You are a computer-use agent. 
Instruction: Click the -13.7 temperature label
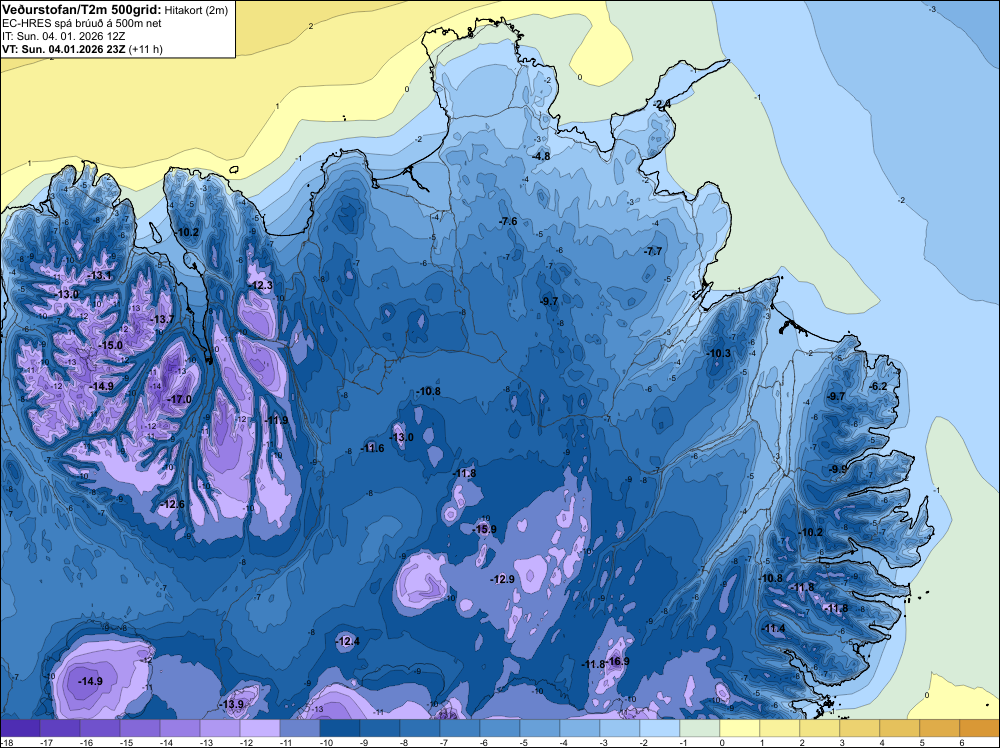point(162,319)
